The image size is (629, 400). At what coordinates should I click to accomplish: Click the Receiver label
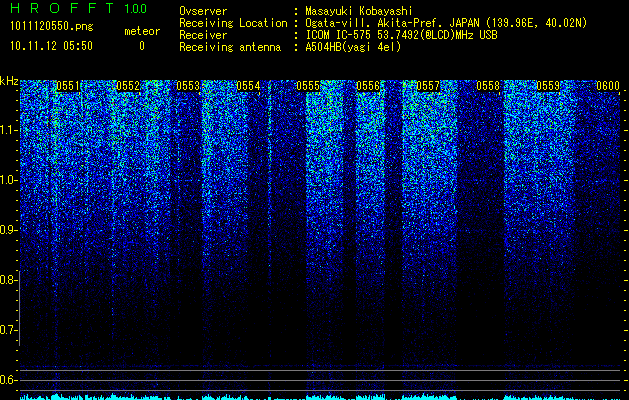pyautogui.click(x=203, y=35)
